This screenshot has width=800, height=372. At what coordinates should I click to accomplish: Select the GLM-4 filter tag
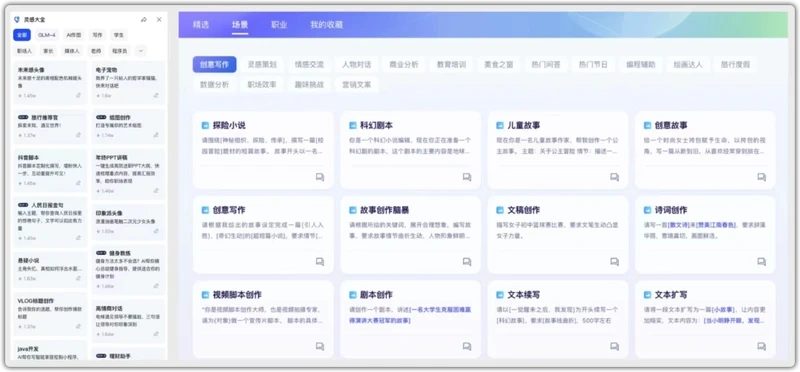tap(47, 35)
